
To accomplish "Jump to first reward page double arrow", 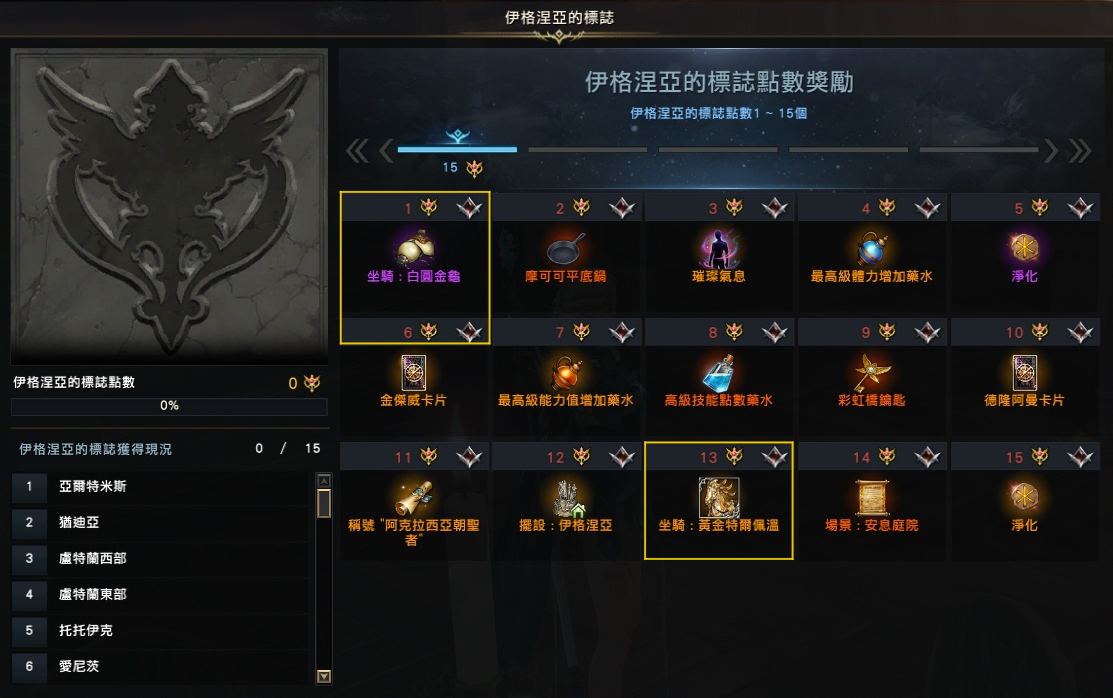I will (357, 151).
